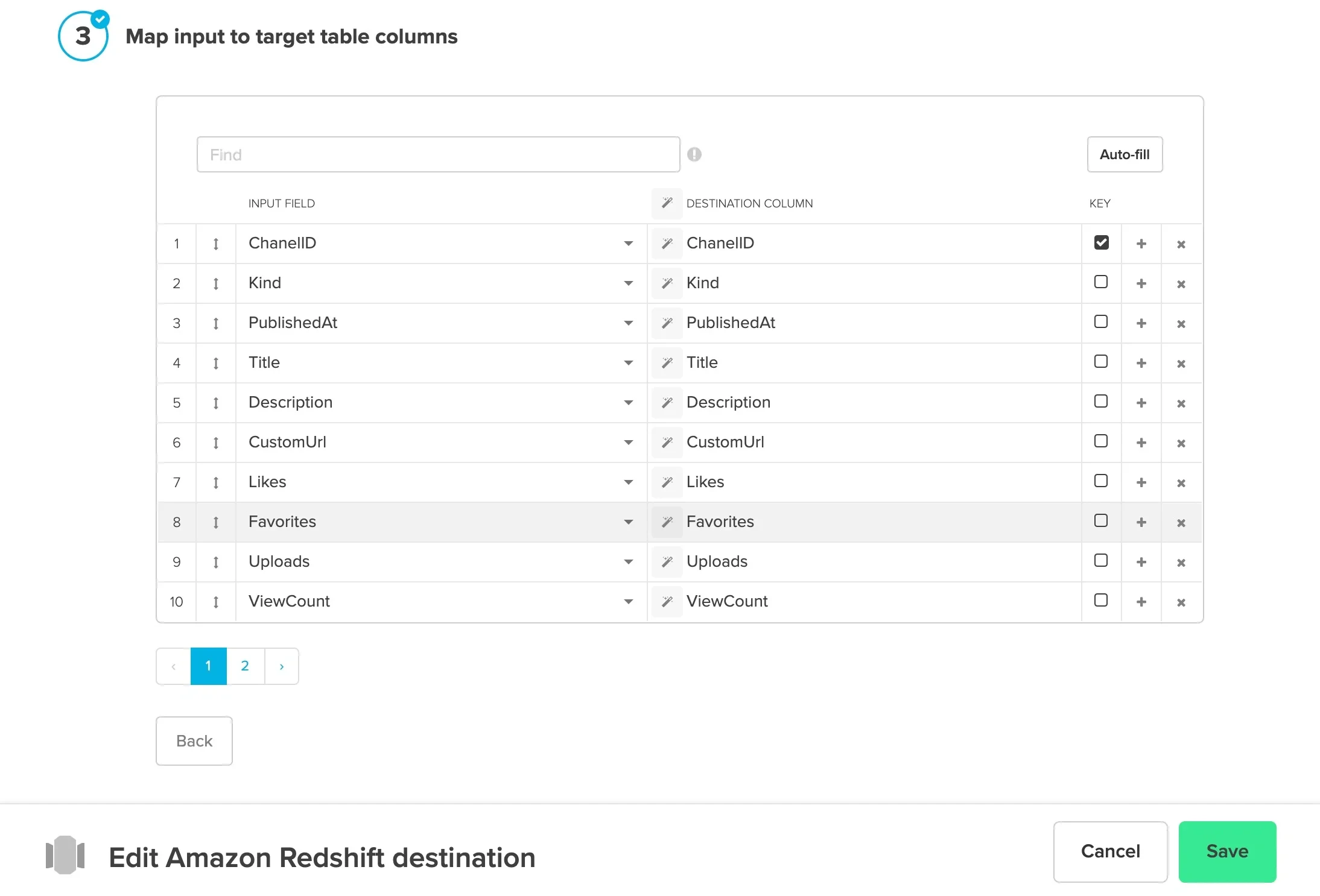Uncheck the KEY checkbox for ChanelID
Viewport: 1320px width, 896px height.
1101,242
